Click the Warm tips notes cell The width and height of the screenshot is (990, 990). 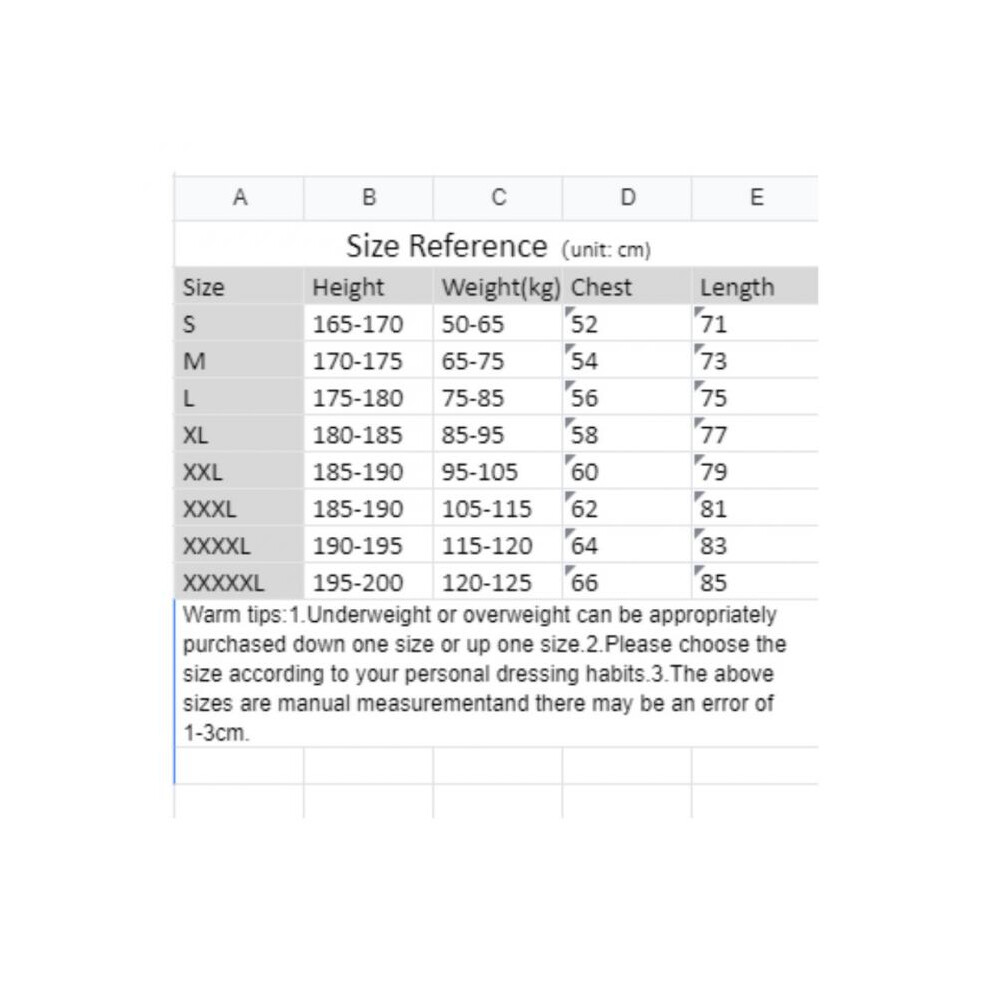pos(496,674)
